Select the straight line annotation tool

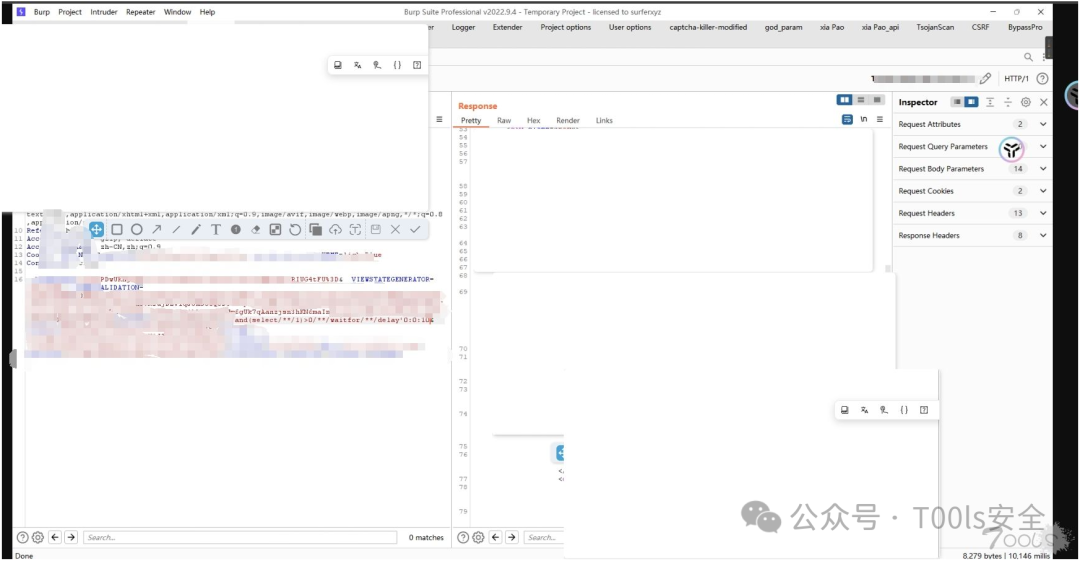tap(176, 230)
